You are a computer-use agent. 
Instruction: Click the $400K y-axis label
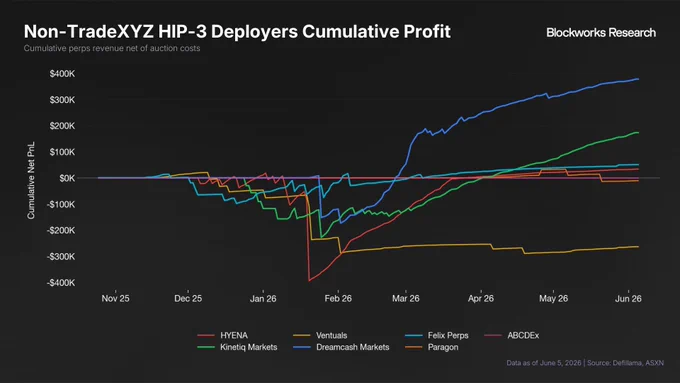pos(62,74)
